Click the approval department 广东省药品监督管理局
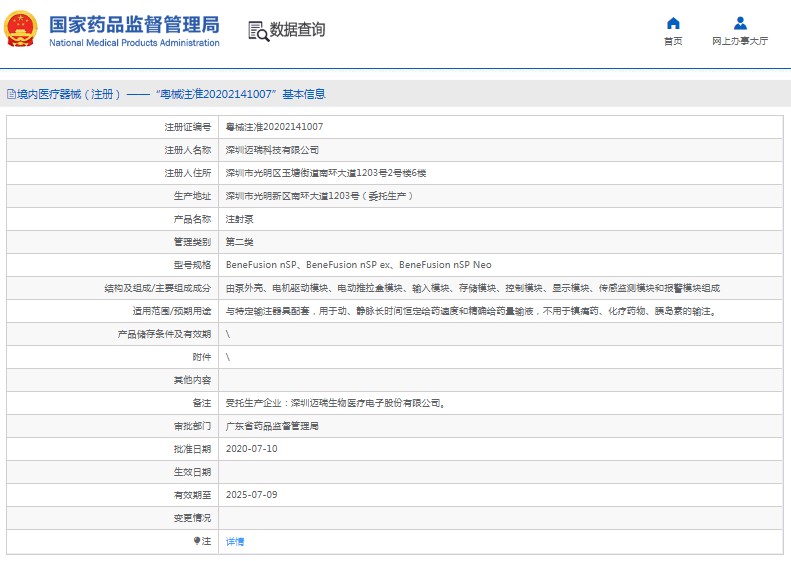This screenshot has width=791, height=561. pos(272,426)
